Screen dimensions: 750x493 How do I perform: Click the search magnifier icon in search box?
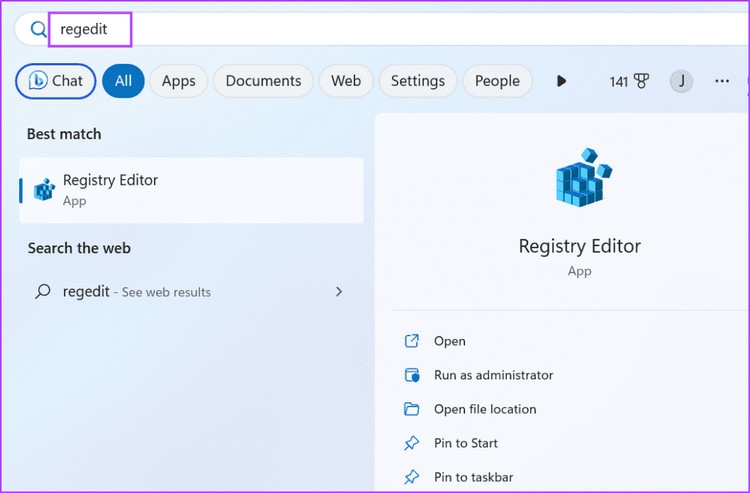tap(38, 30)
